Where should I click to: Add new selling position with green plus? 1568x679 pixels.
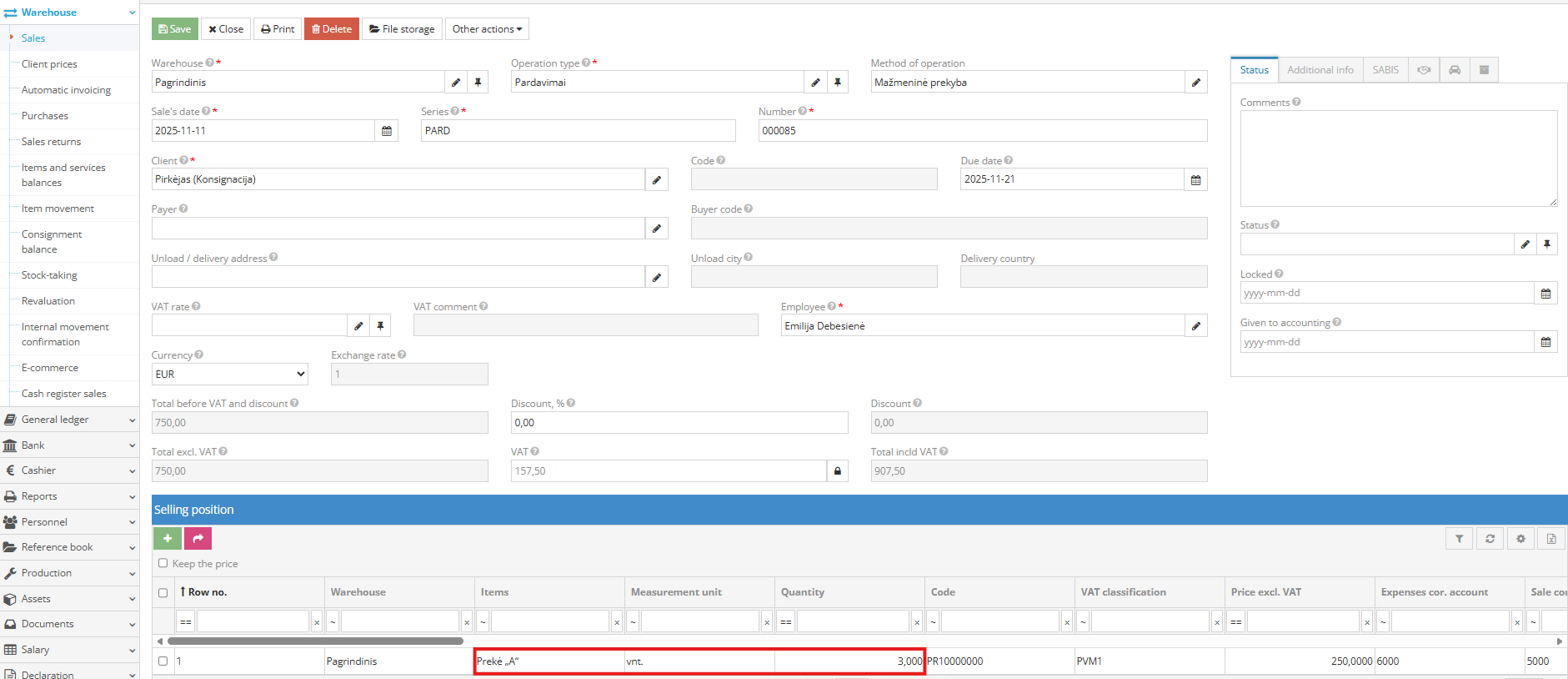click(167, 539)
